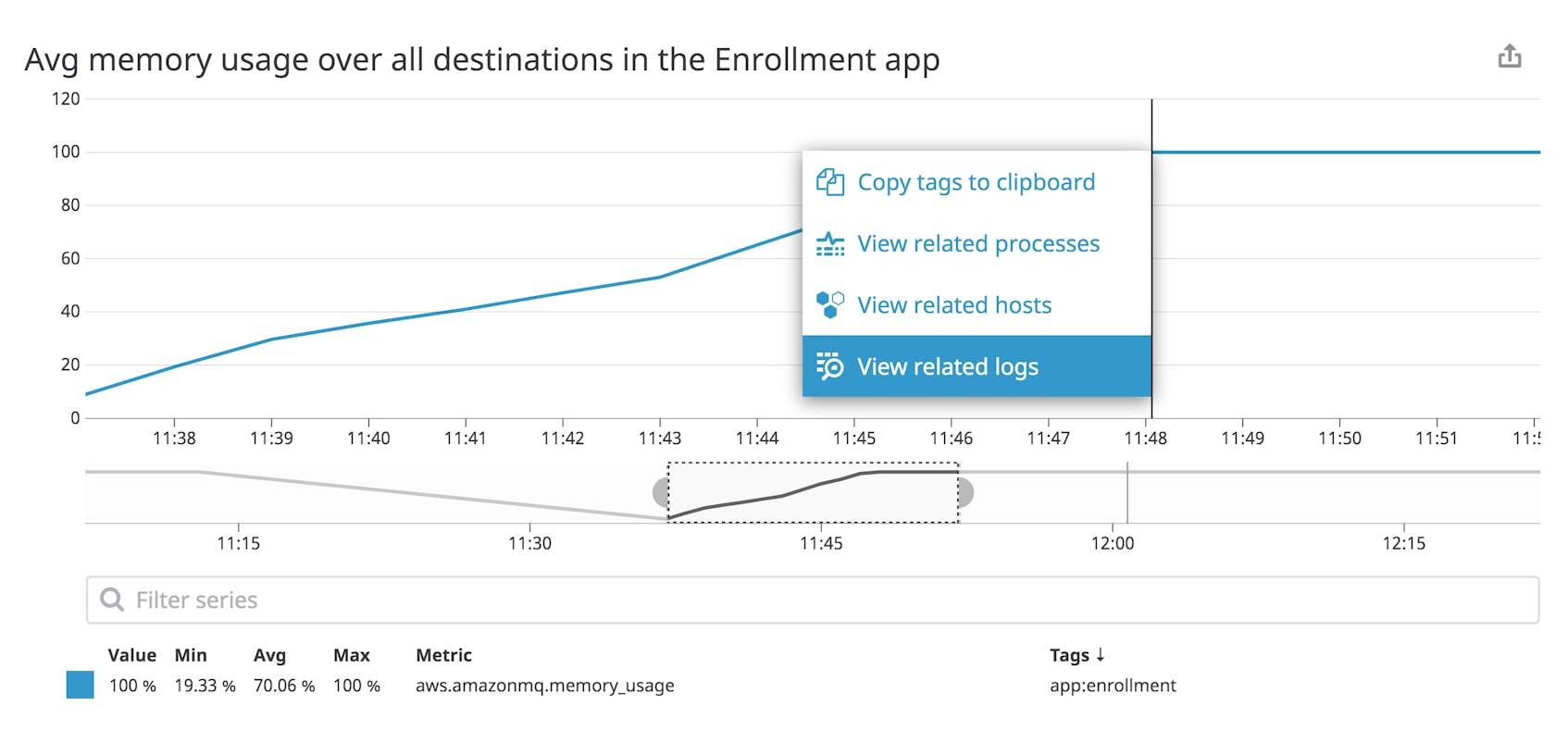1568x730 pixels.
Task: Choose 'Copy tags to clipboard' menu entry
Action: point(977,181)
